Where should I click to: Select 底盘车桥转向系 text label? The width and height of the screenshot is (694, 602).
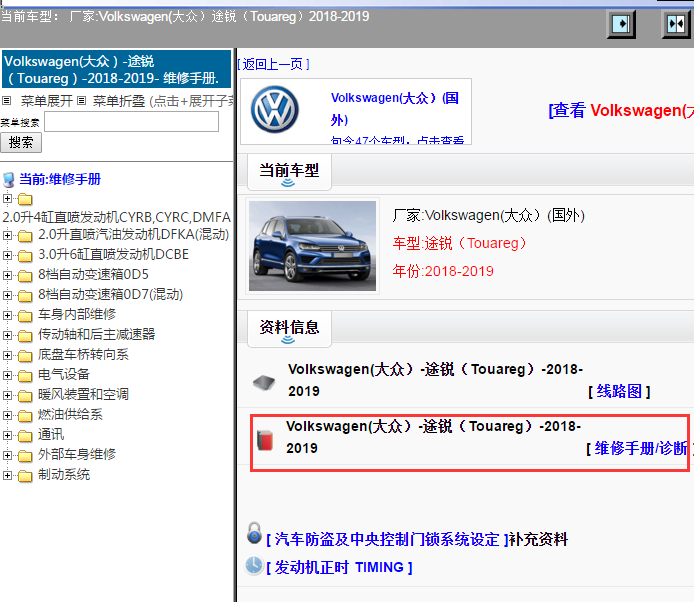click(x=83, y=355)
